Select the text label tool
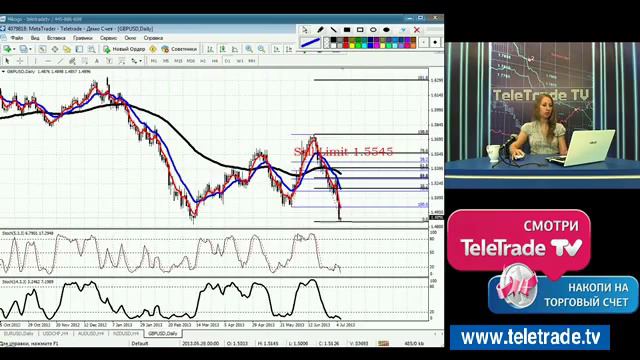640x360 pixels. (x=109, y=61)
